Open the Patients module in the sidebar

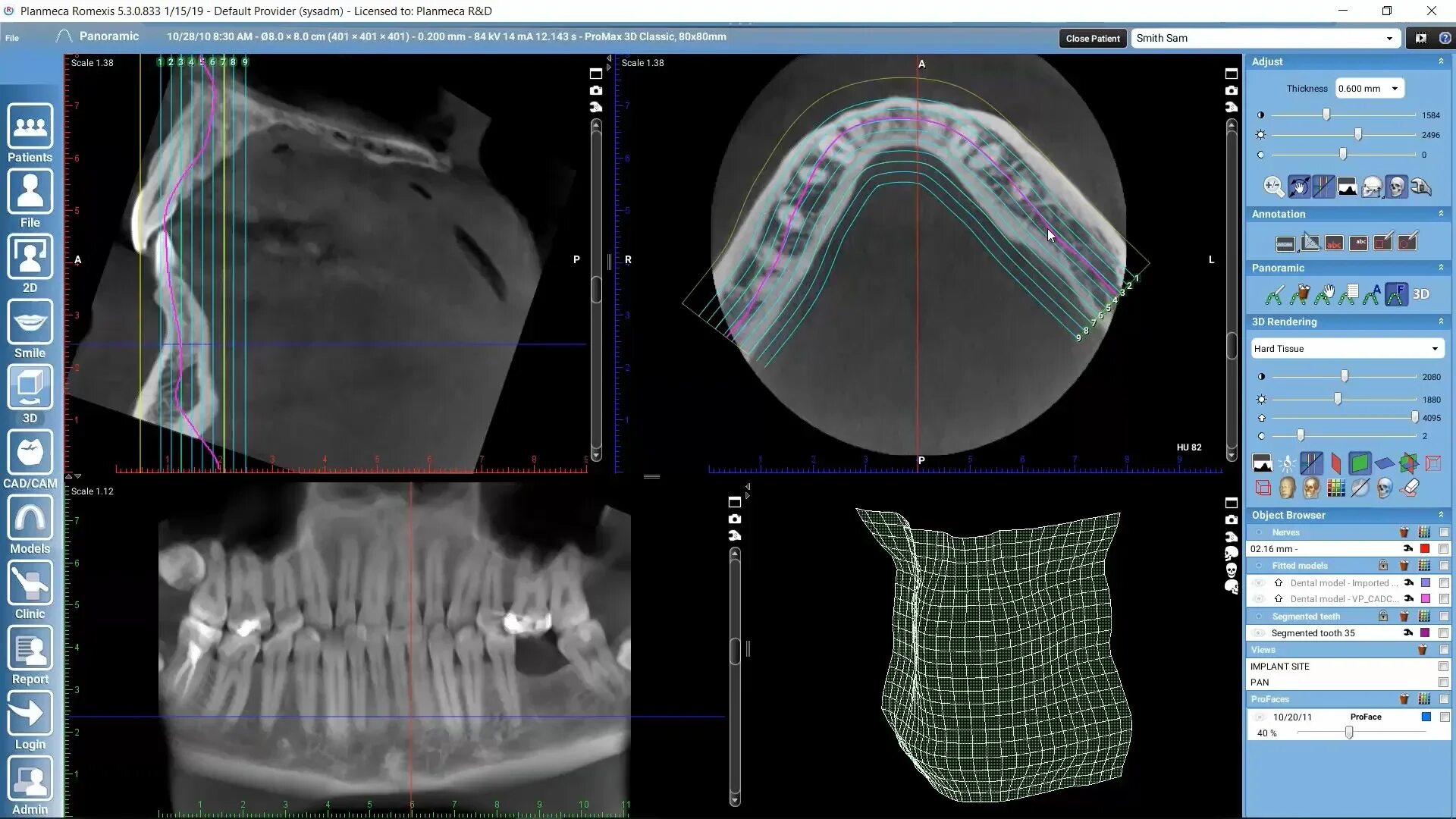pos(30,133)
